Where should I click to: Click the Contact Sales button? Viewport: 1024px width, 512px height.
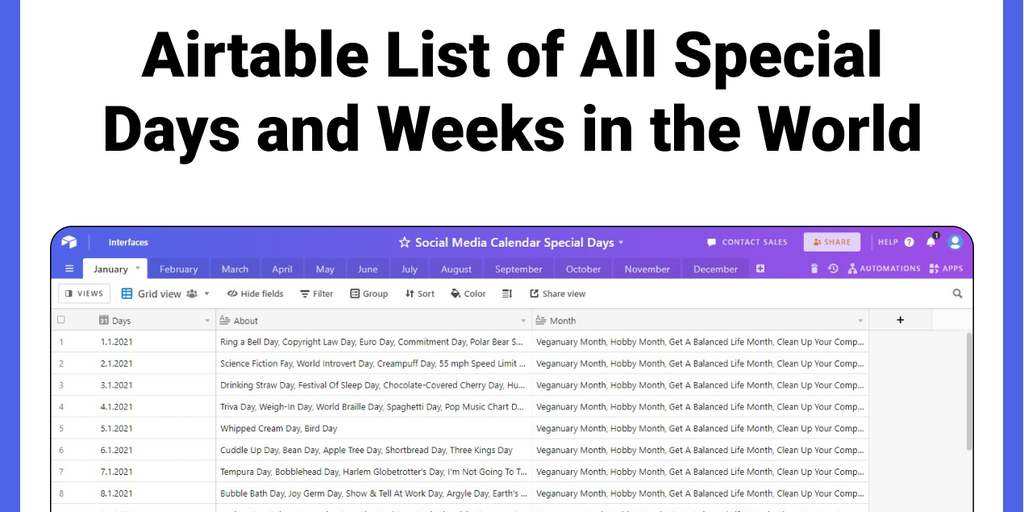[x=747, y=242]
